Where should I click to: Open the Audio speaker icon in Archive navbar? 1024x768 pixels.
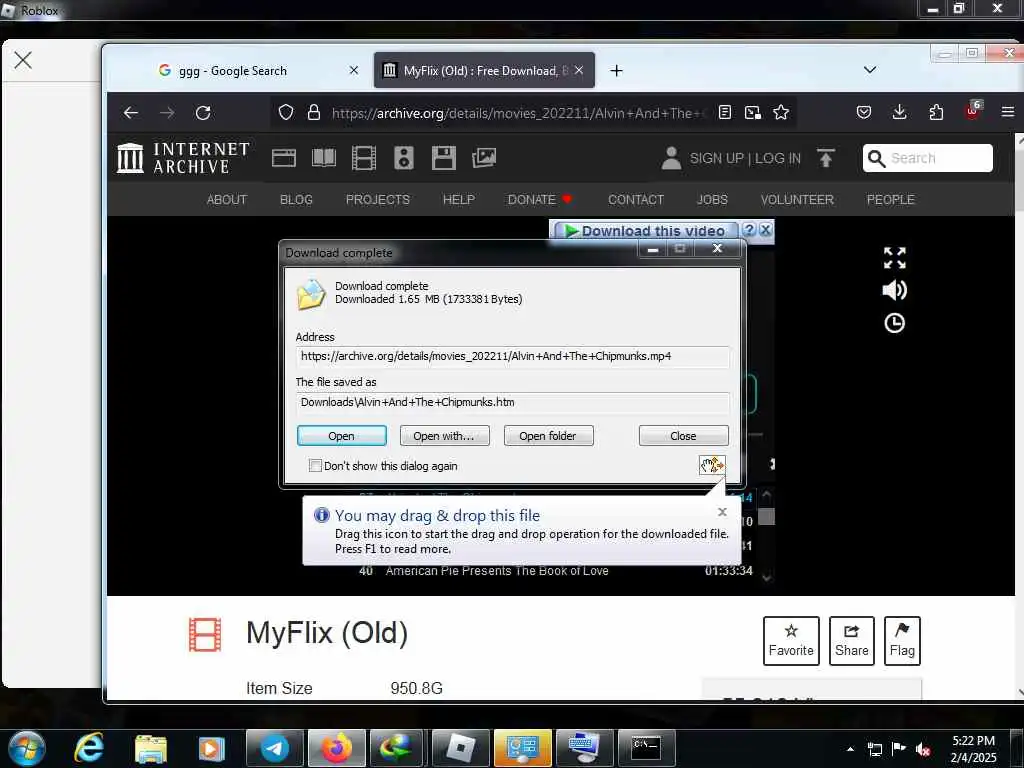click(404, 158)
